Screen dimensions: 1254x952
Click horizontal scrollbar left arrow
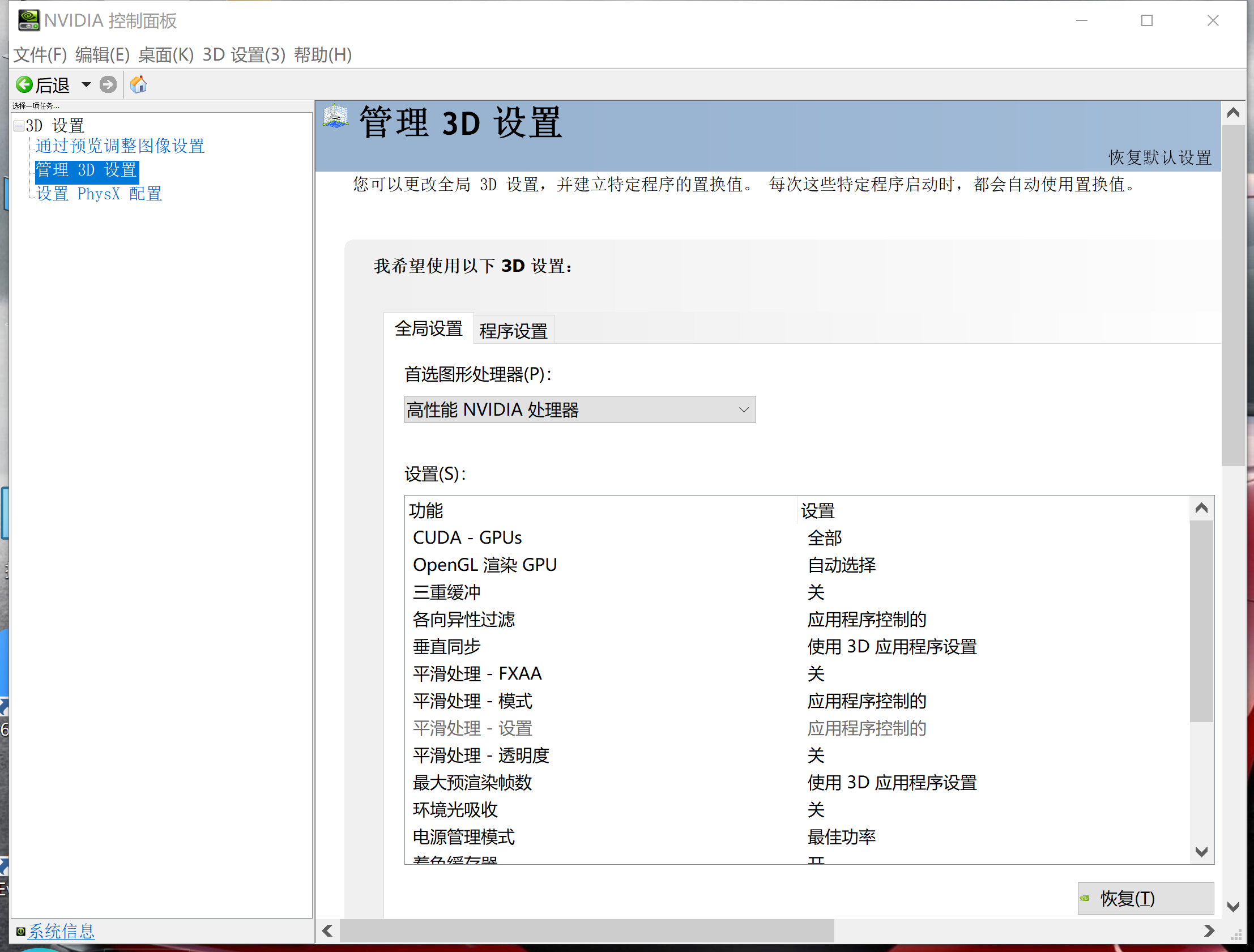pos(327,930)
